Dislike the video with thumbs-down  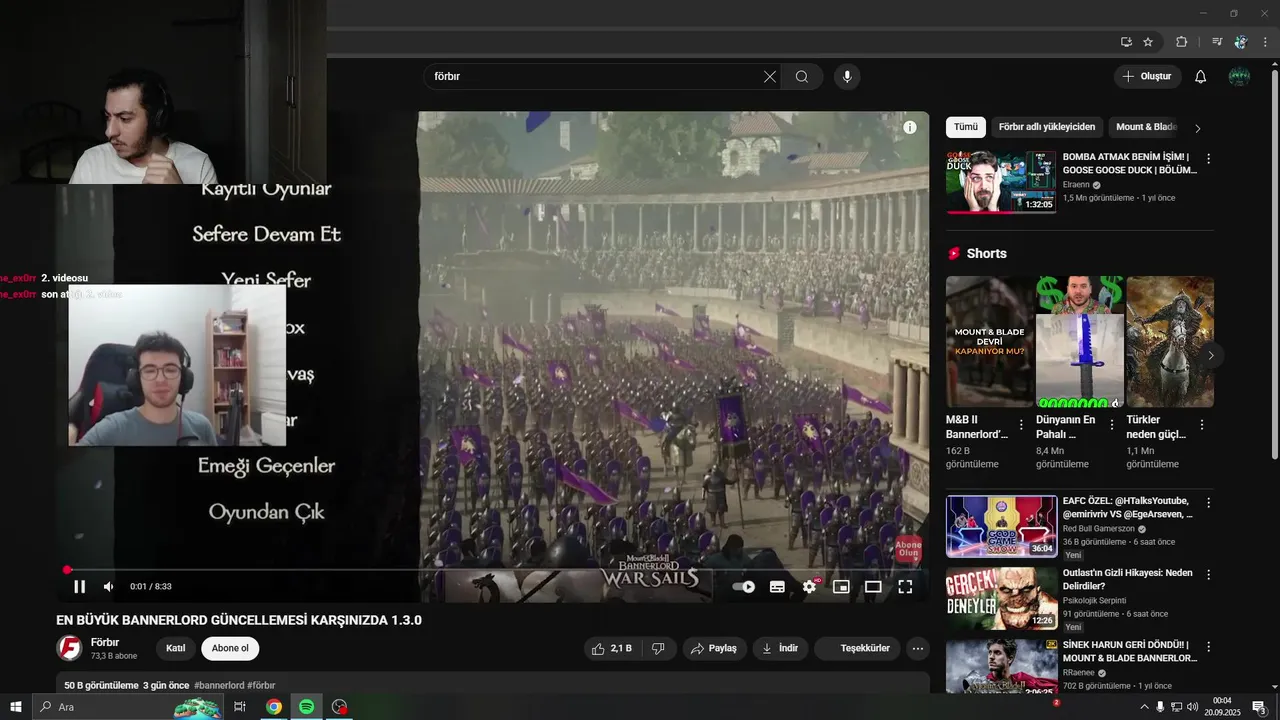658,648
